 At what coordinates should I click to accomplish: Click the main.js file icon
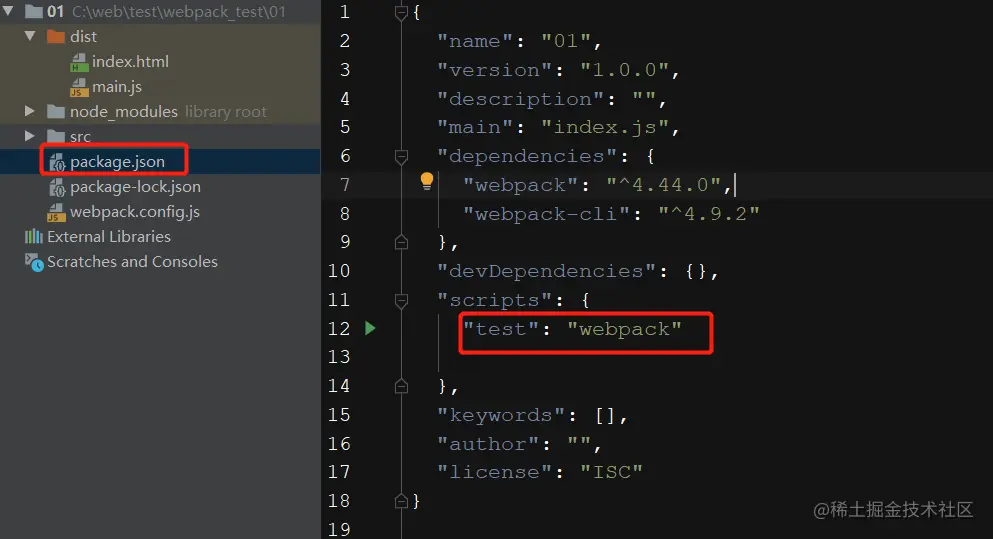[79, 87]
